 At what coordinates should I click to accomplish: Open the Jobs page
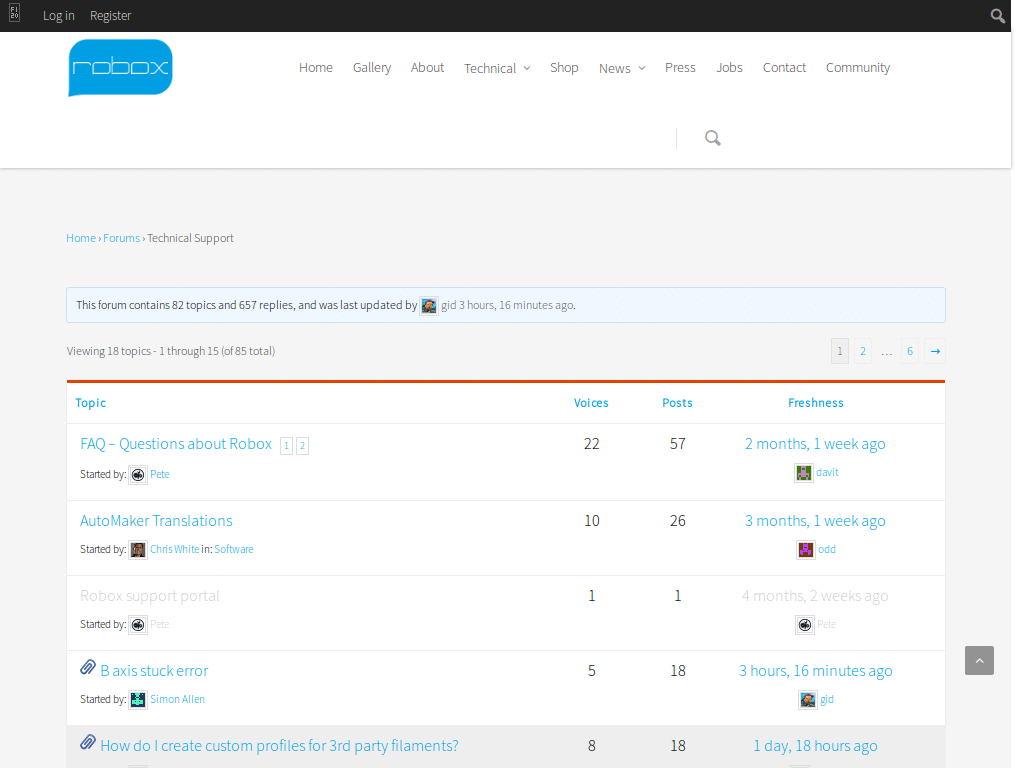(x=729, y=68)
